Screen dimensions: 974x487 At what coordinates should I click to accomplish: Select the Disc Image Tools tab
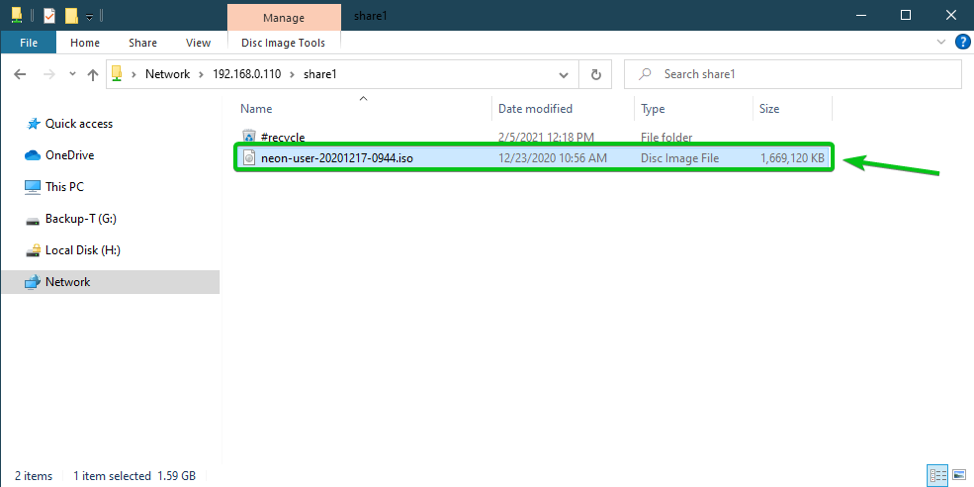click(283, 43)
